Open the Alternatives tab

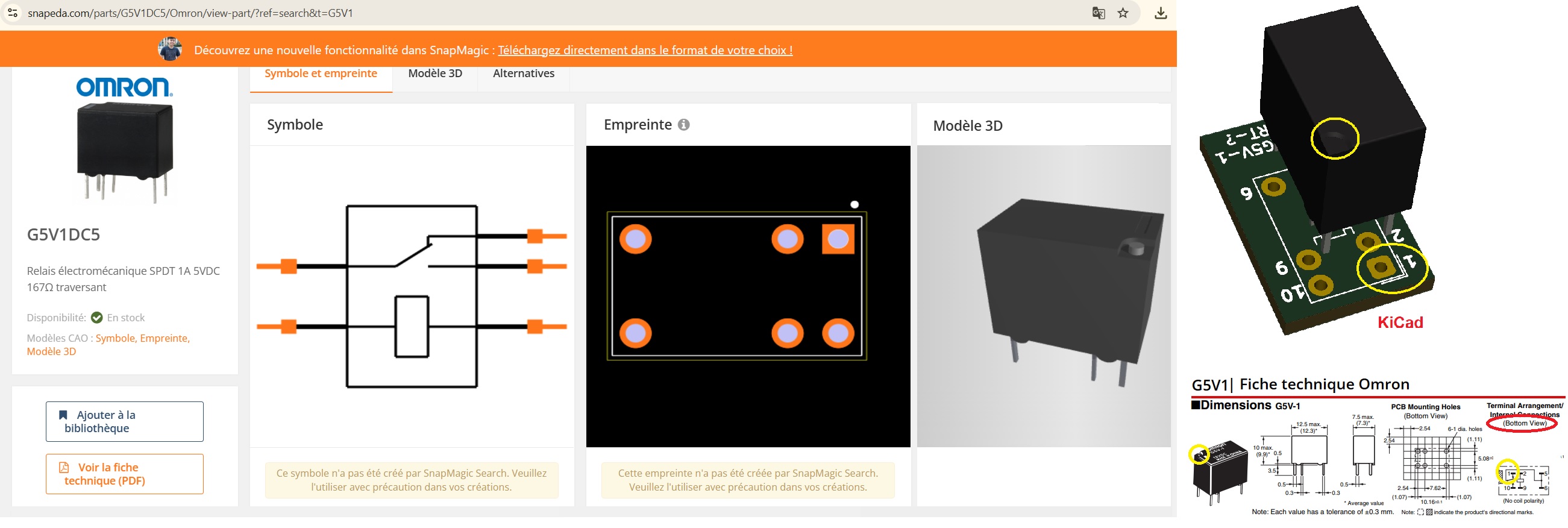[524, 74]
